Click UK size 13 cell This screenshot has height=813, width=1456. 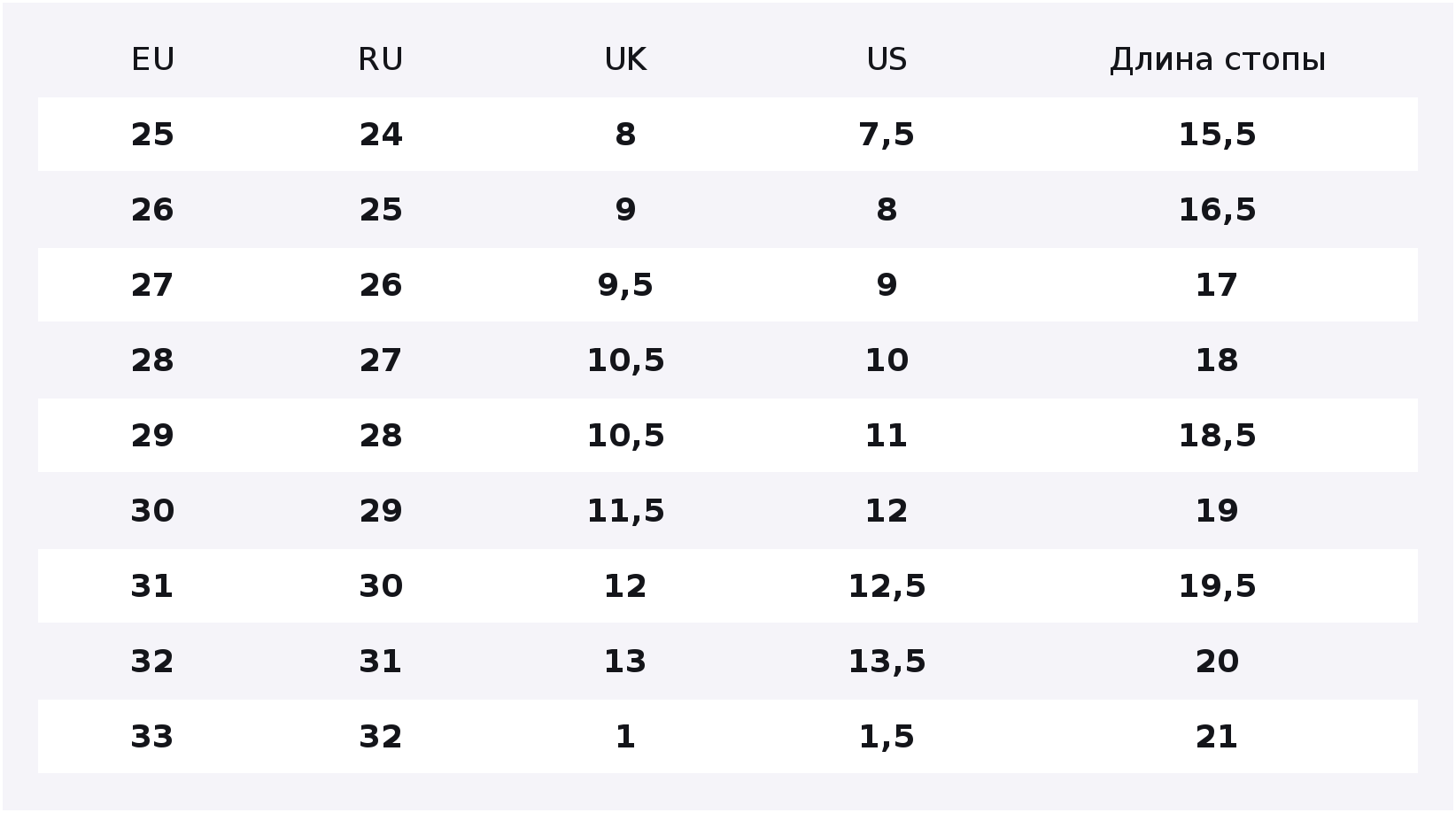click(x=625, y=662)
